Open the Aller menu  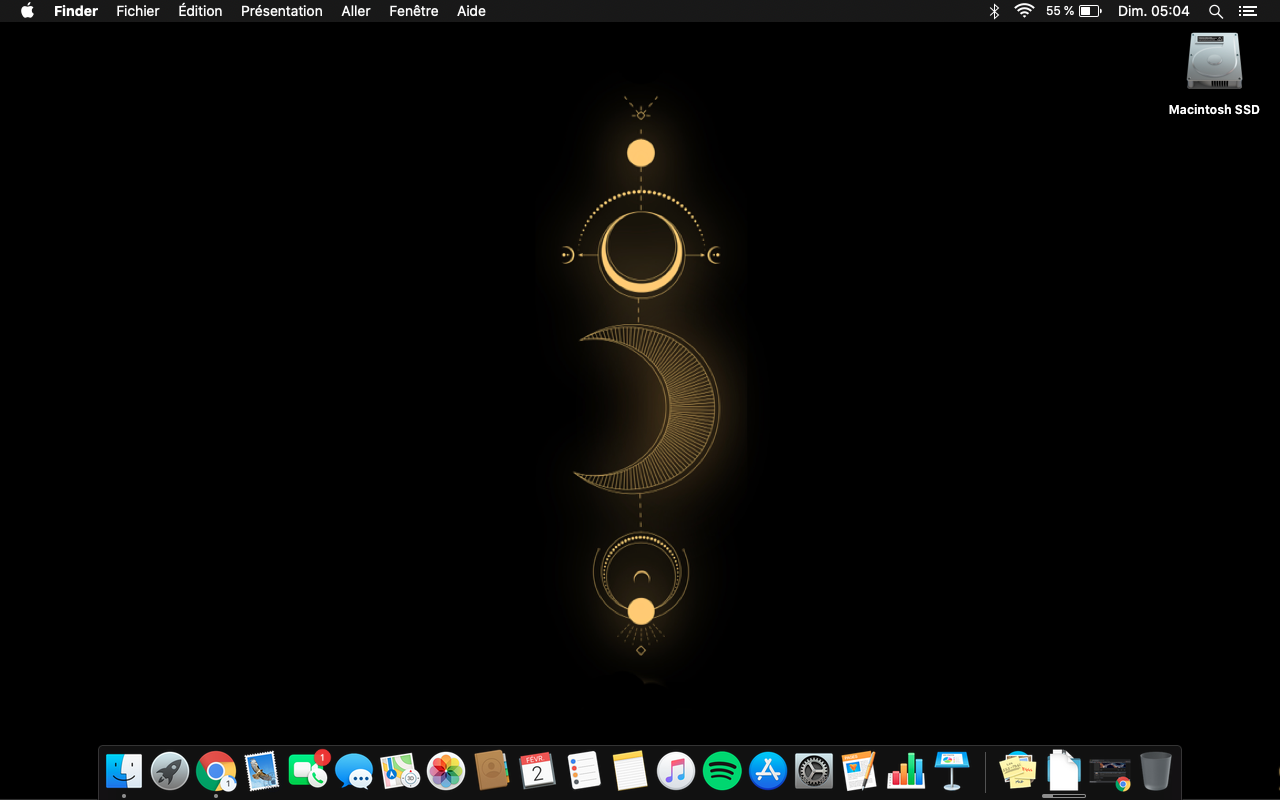356,11
